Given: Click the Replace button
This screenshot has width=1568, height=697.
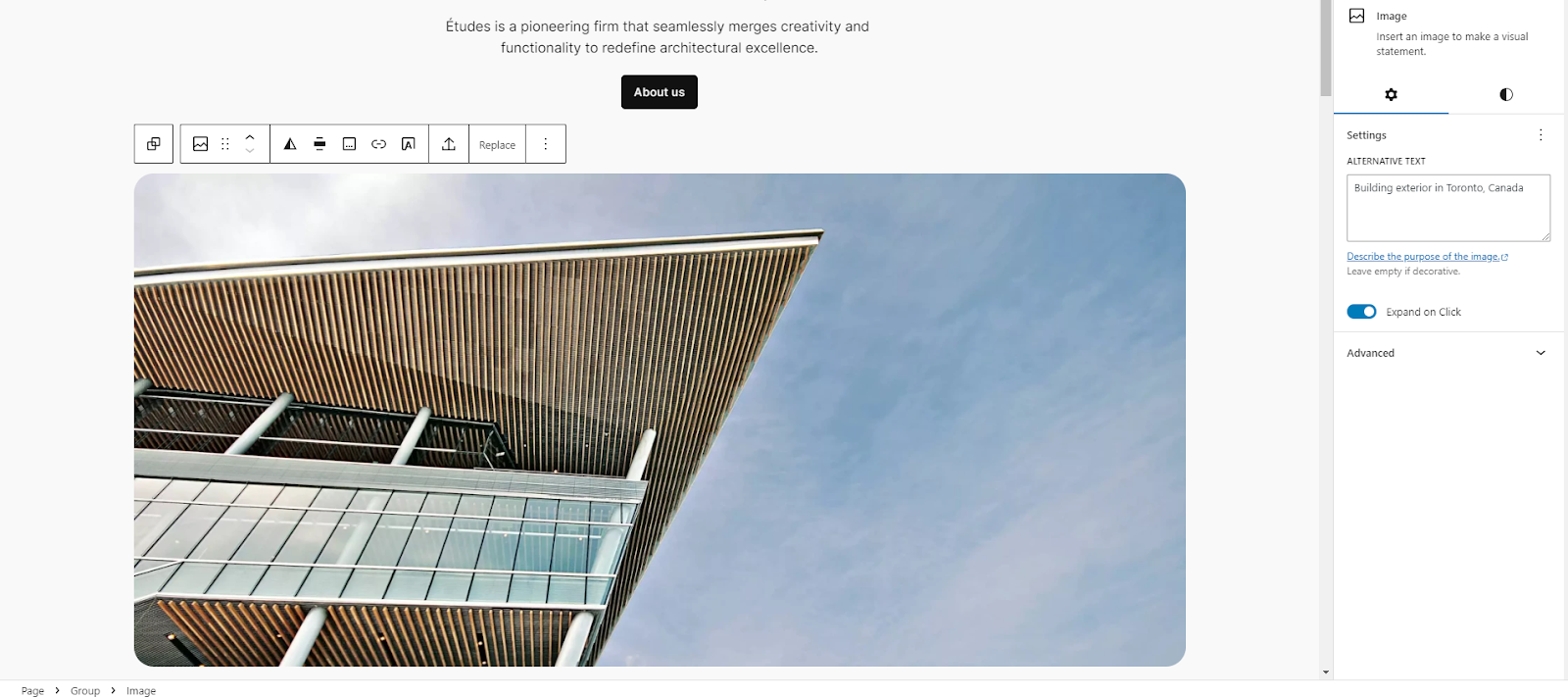Looking at the screenshot, I should coord(497,145).
